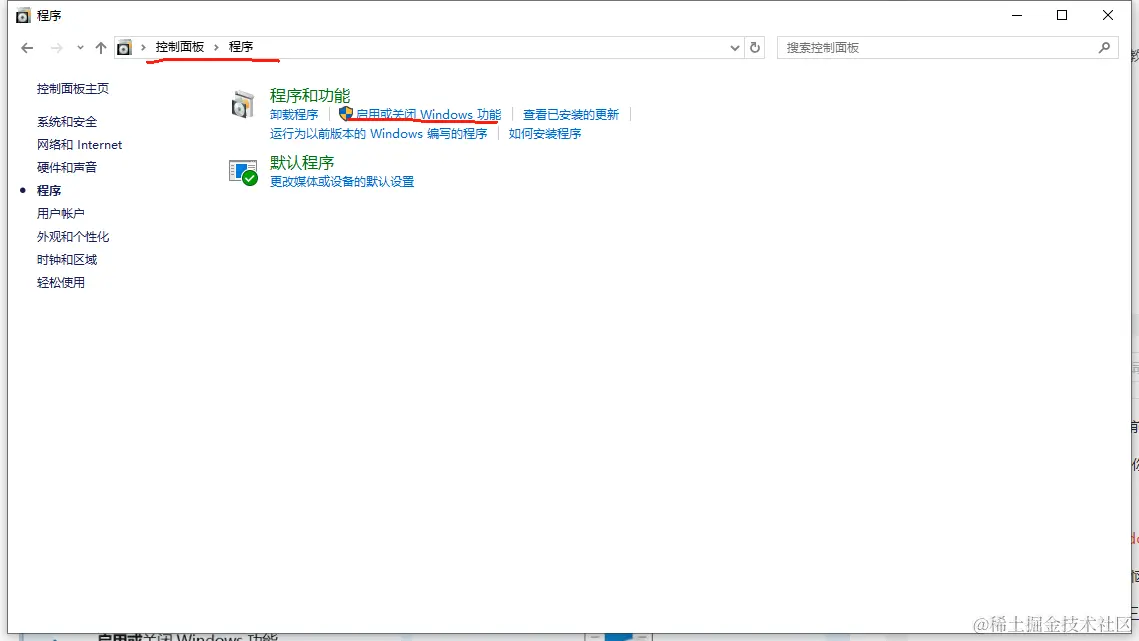The height and width of the screenshot is (641, 1139).
Task: Click the window title bar icon
Action: (x=23, y=15)
